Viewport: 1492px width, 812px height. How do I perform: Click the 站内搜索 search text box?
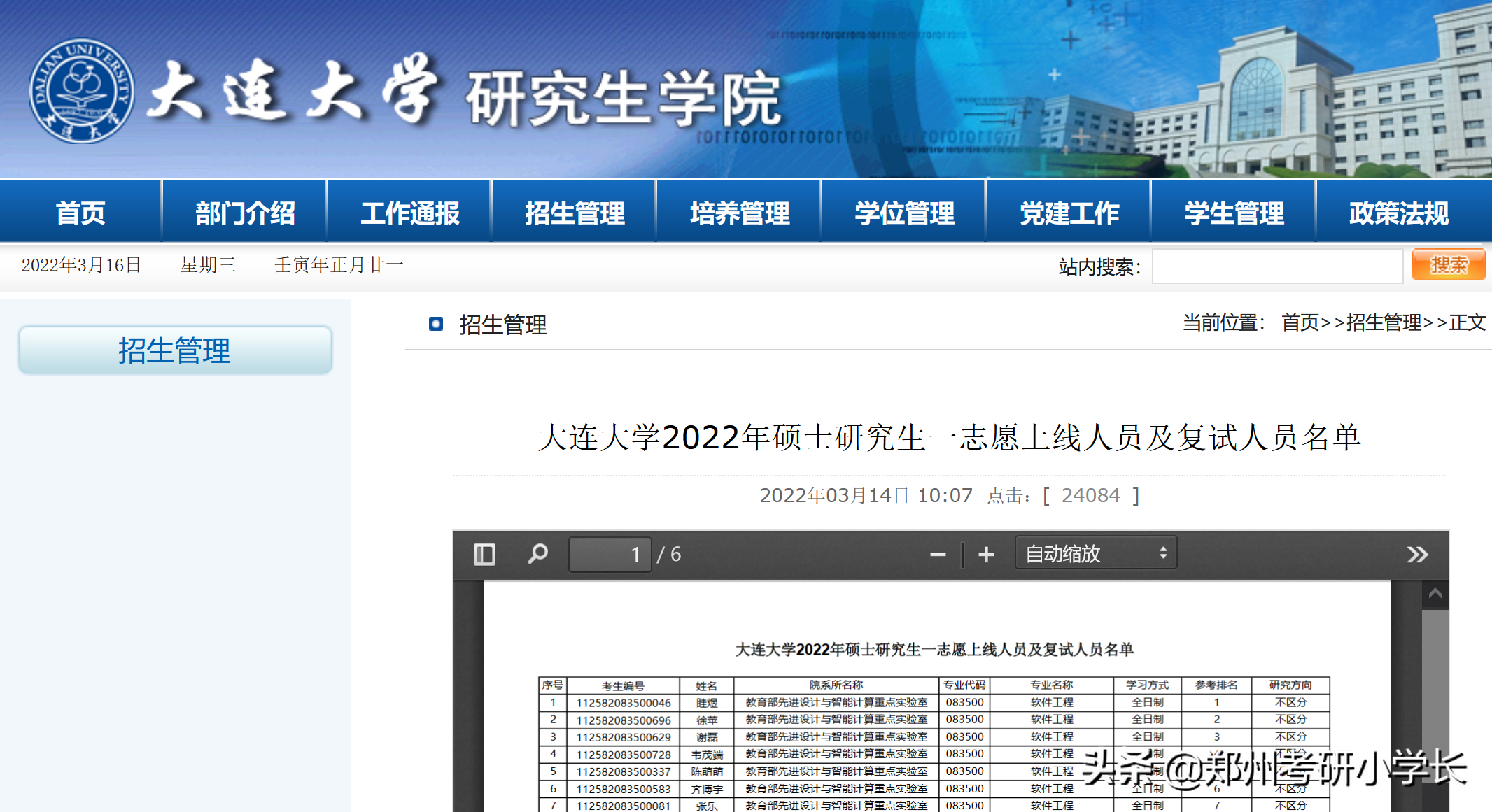[1276, 265]
